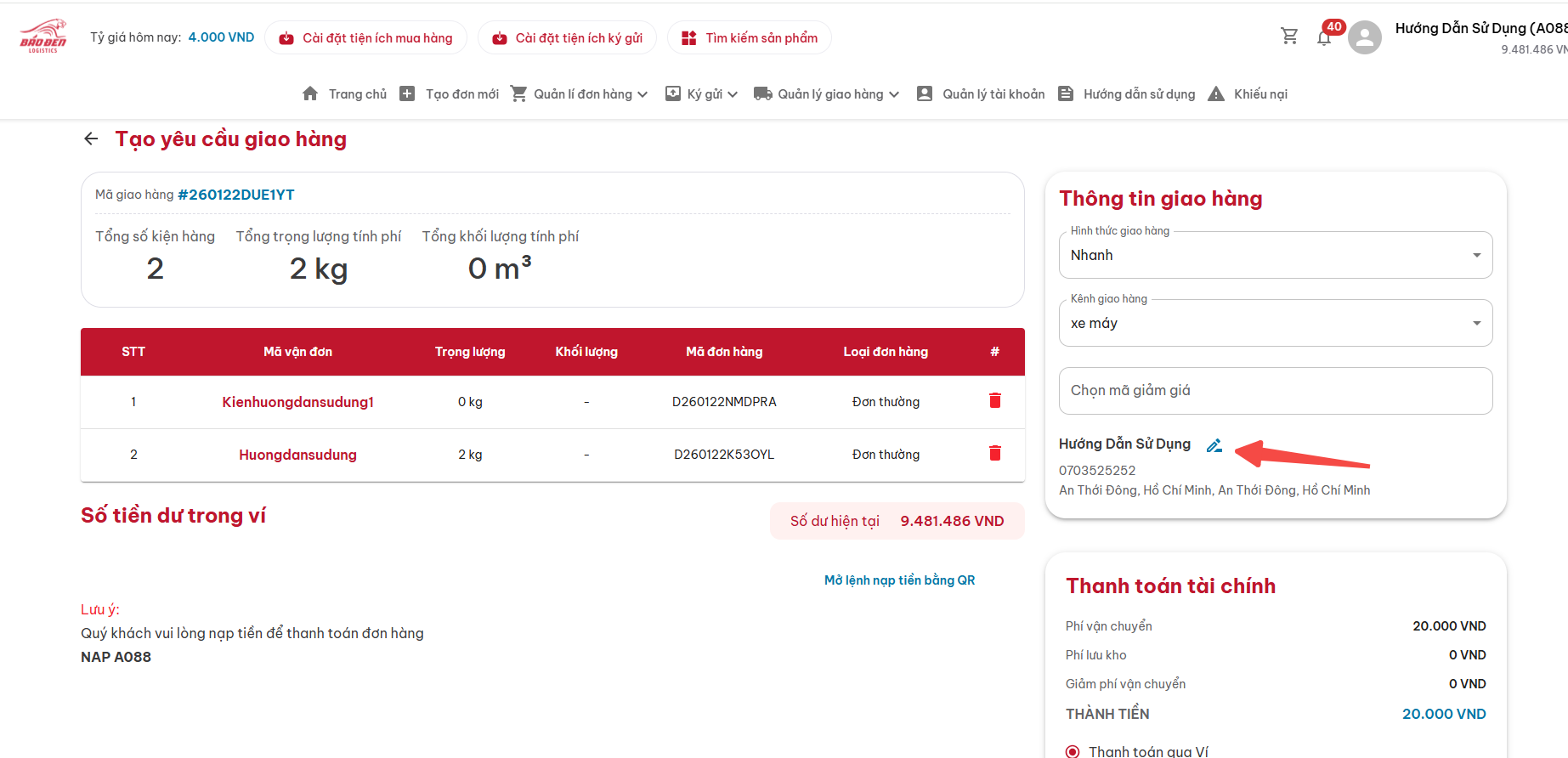Click the 2 kg weight in Huongdansudung row
Screen dimensions: 1568x758
[x=470, y=455]
